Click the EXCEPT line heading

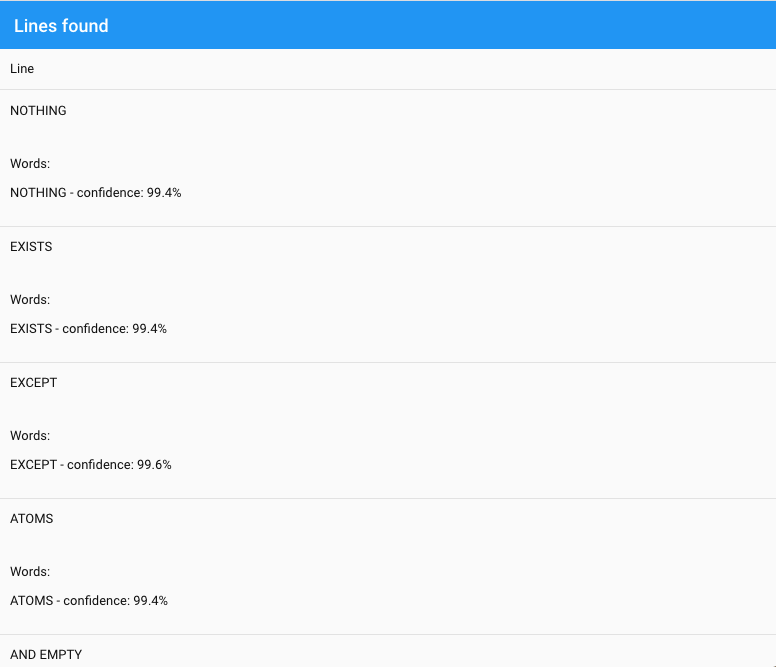tap(33, 383)
